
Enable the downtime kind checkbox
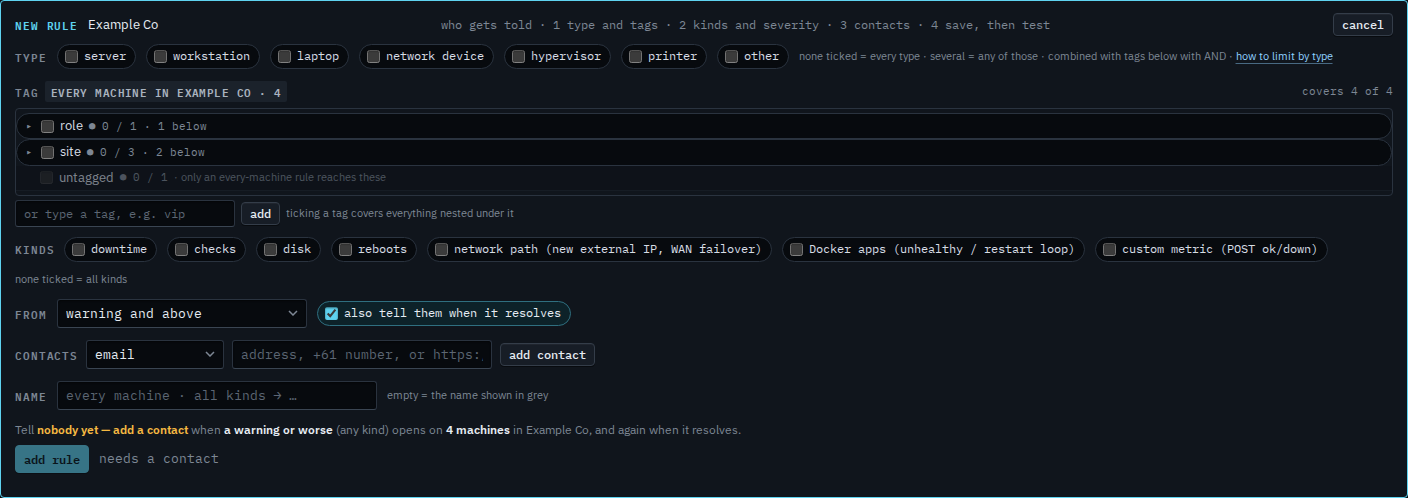[x=78, y=249]
